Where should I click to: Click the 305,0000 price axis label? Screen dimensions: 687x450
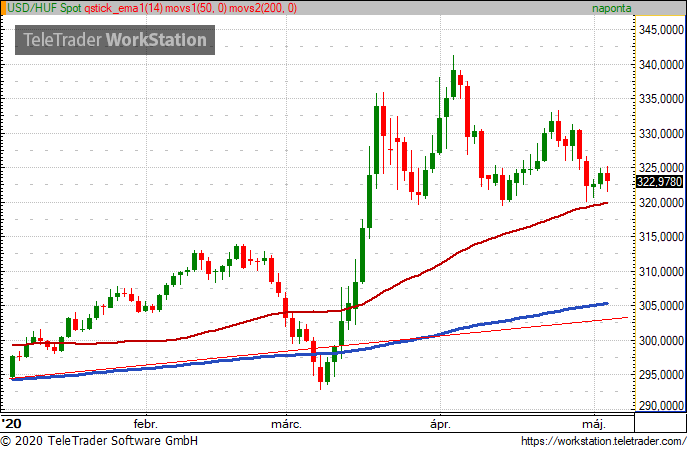(661, 306)
